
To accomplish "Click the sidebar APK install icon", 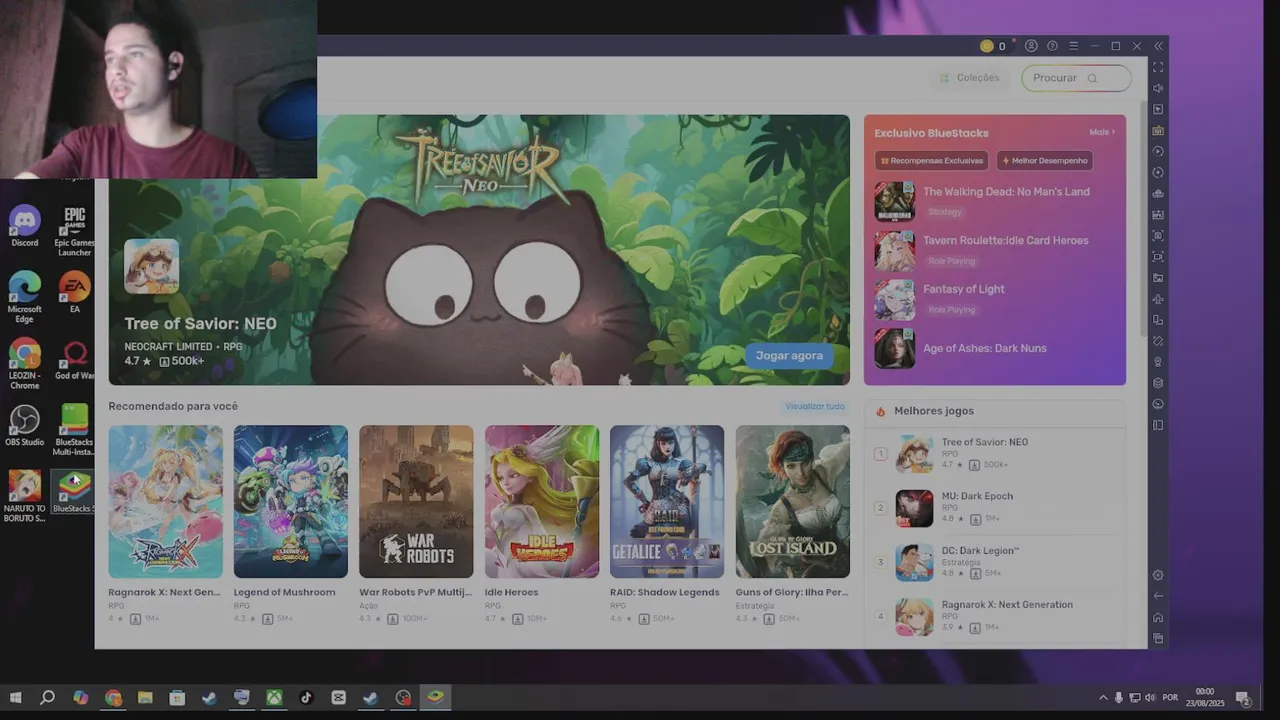I will point(1158,214).
